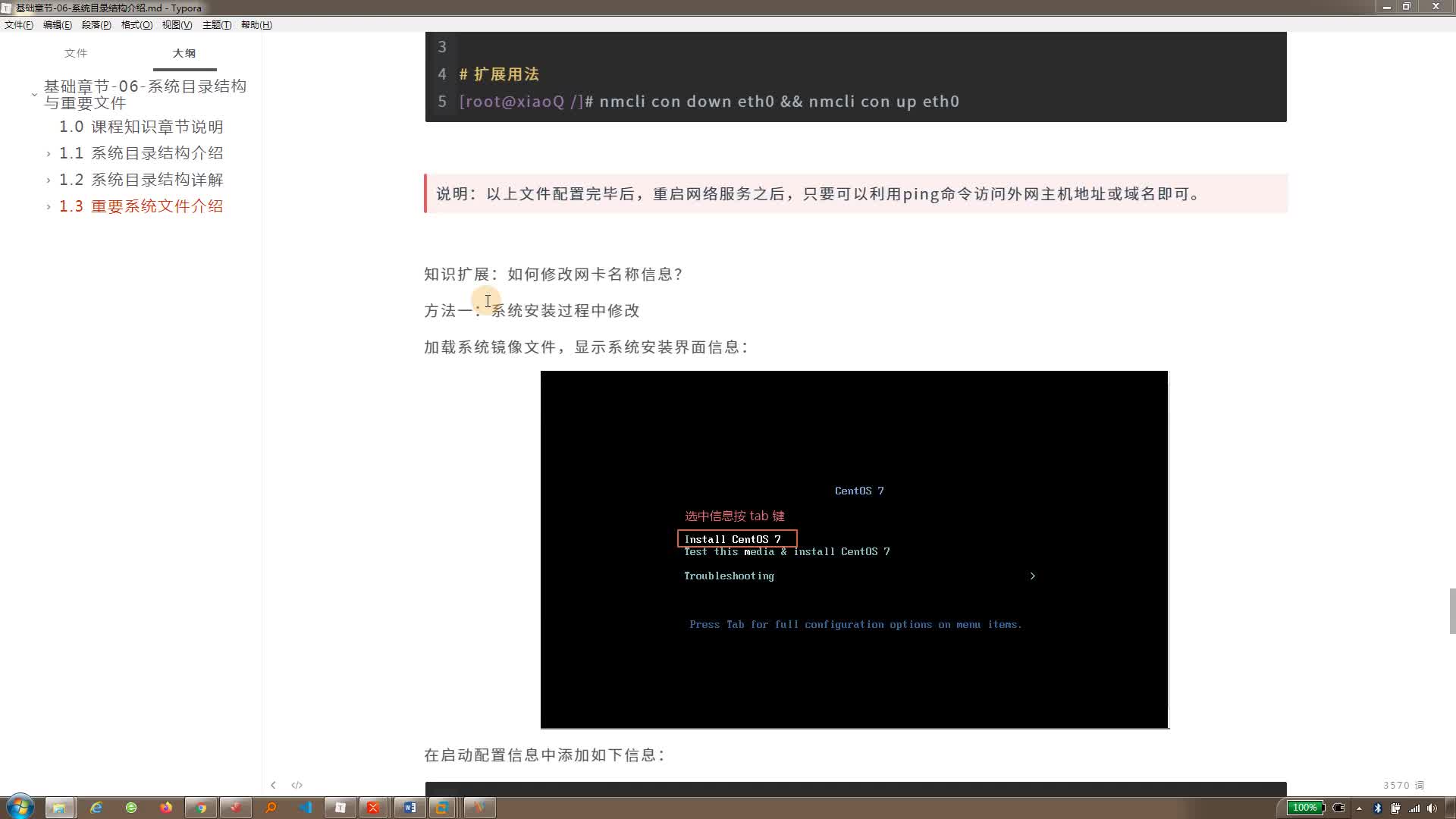Open File Explorer from the taskbar
This screenshot has height=819, width=1456.
click(59, 808)
